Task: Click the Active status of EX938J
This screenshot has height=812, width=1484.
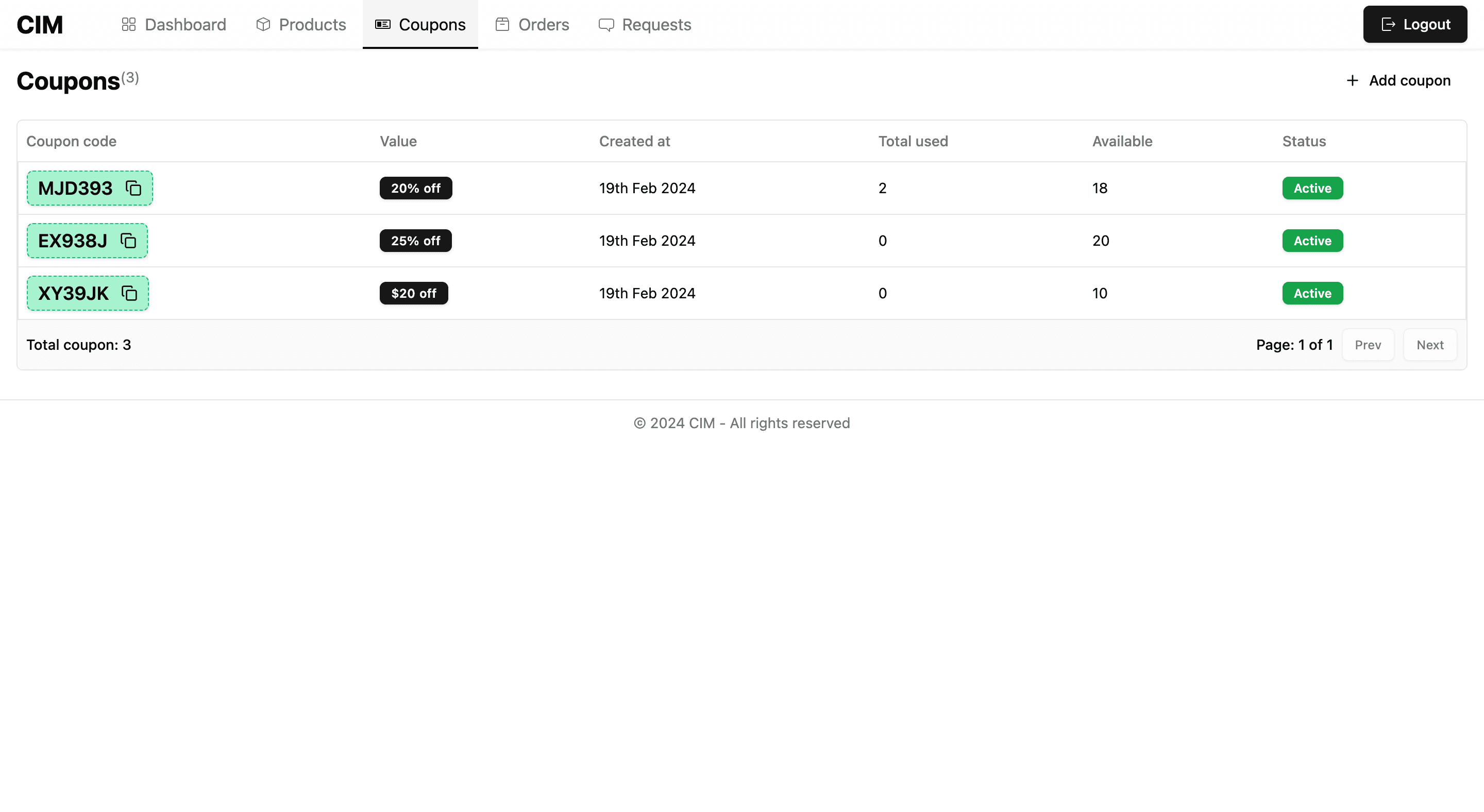Action: point(1312,241)
